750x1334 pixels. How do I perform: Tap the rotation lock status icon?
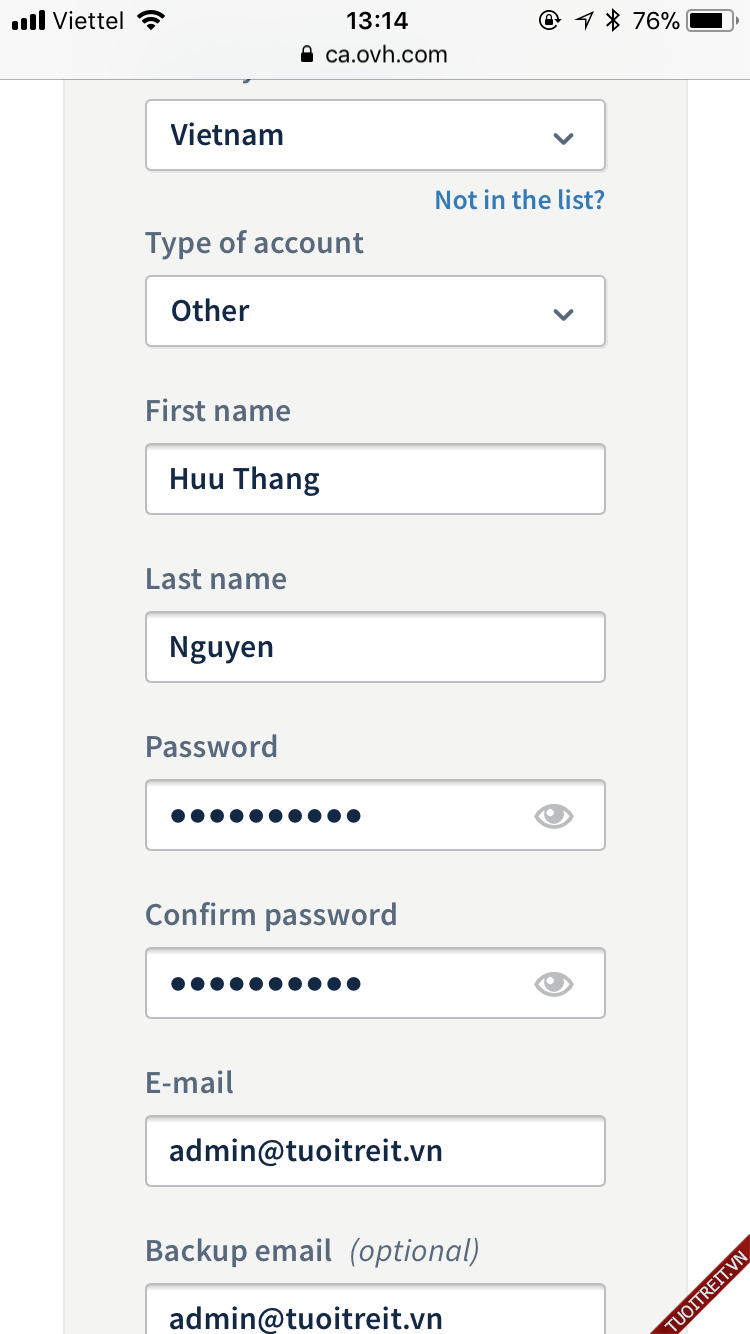tap(549, 20)
